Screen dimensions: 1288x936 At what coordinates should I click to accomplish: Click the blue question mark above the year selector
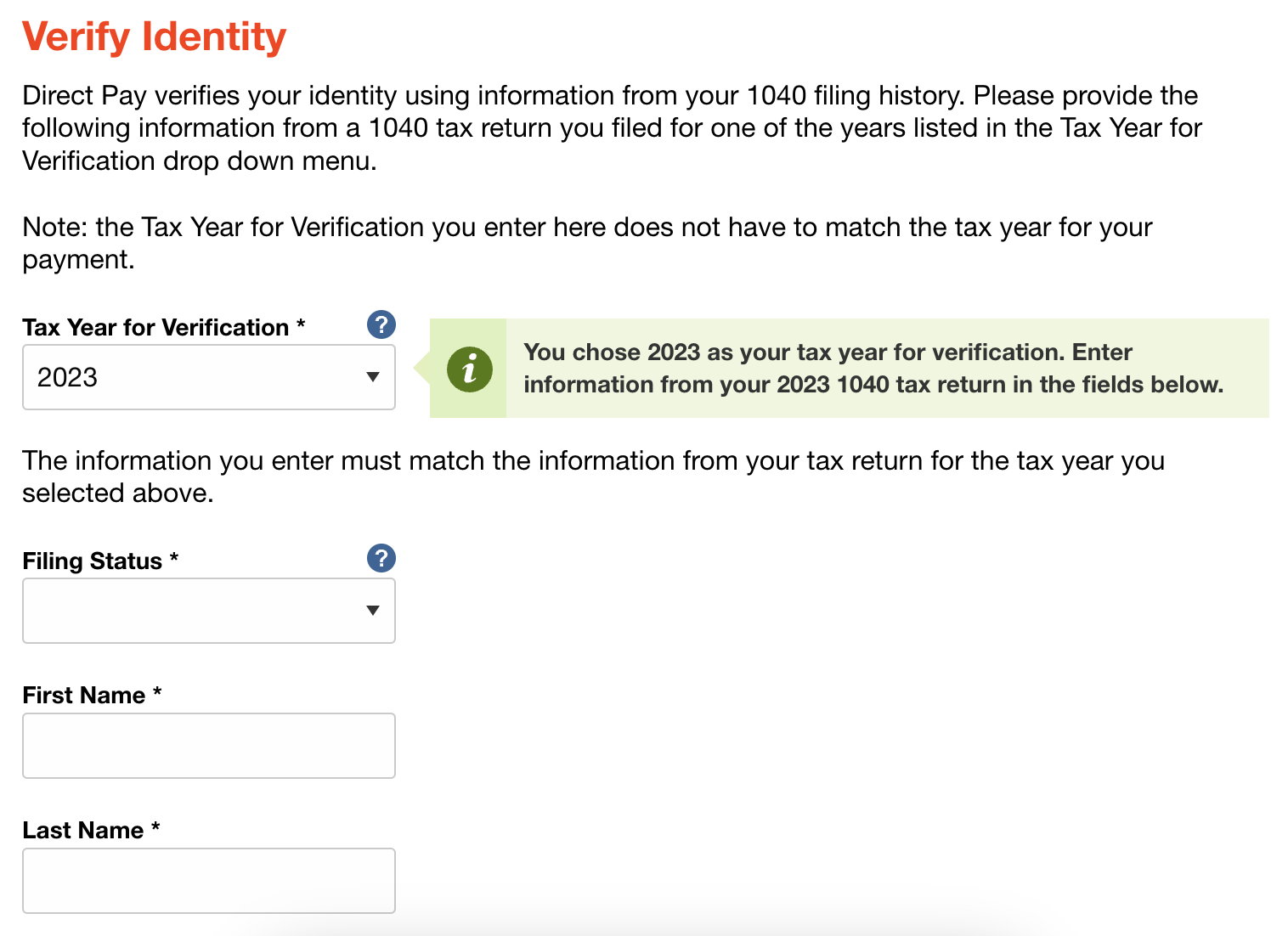coord(381,324)
